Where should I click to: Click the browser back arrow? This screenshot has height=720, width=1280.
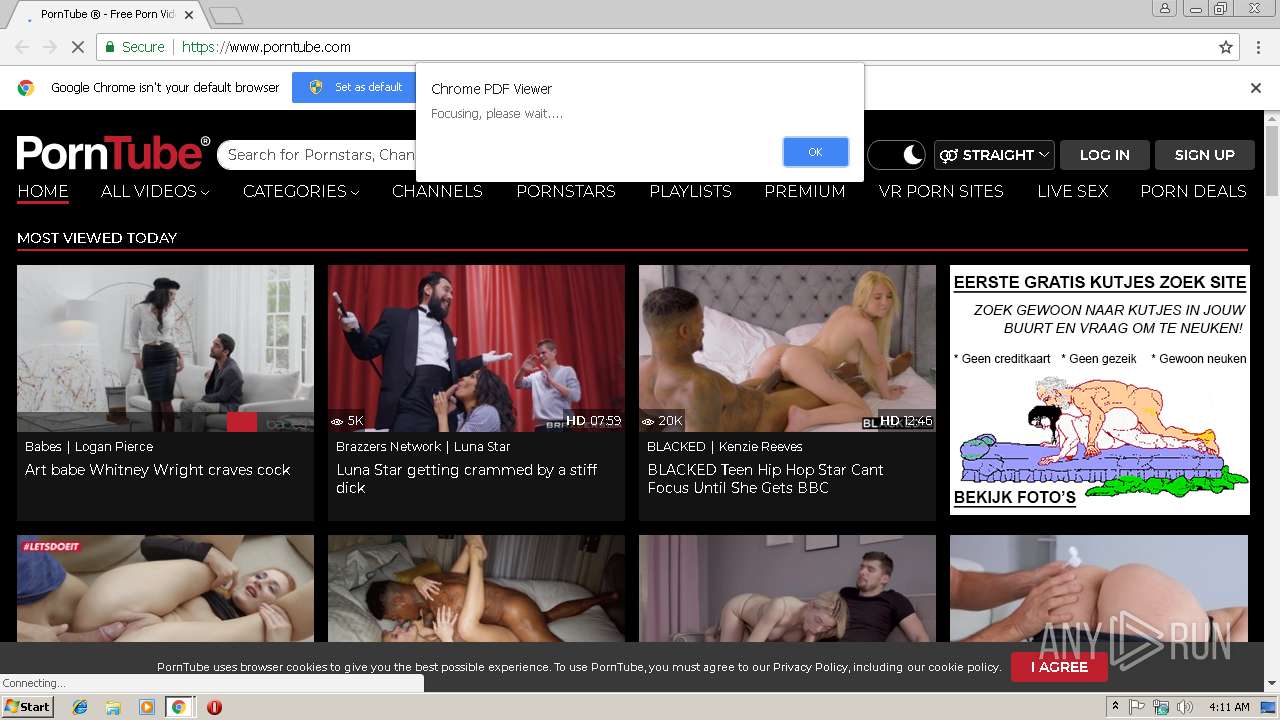point(22,47)
